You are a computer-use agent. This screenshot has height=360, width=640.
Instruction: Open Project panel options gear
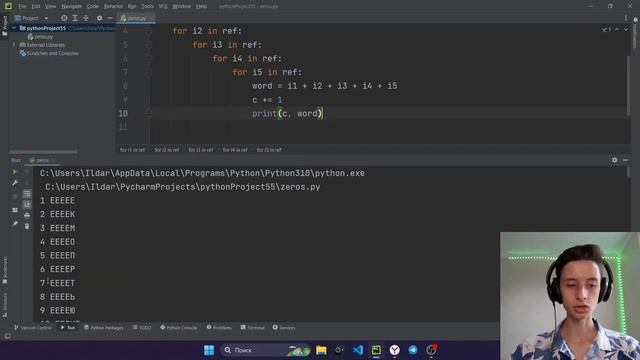tap(100, 18)
